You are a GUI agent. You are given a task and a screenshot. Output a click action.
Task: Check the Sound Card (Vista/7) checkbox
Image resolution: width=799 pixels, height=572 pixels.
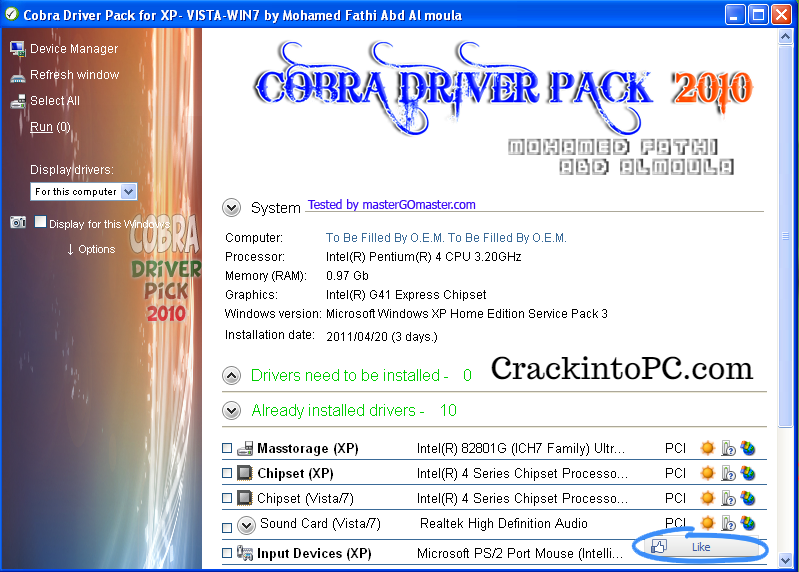227,528
